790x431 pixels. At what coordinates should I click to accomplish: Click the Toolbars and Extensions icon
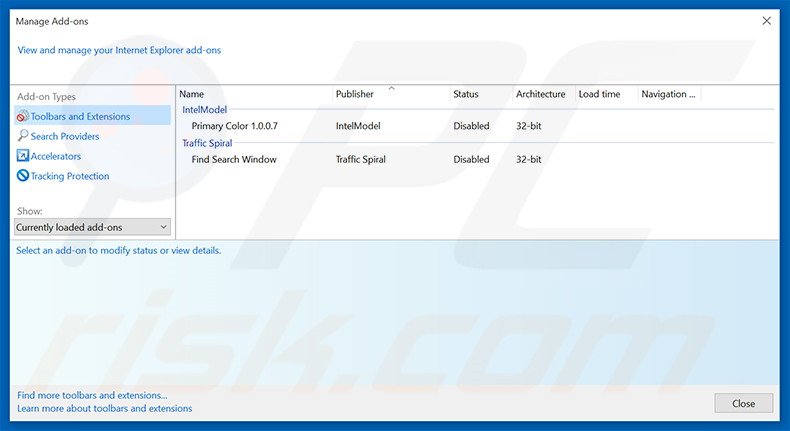click(x=23, y=116)
